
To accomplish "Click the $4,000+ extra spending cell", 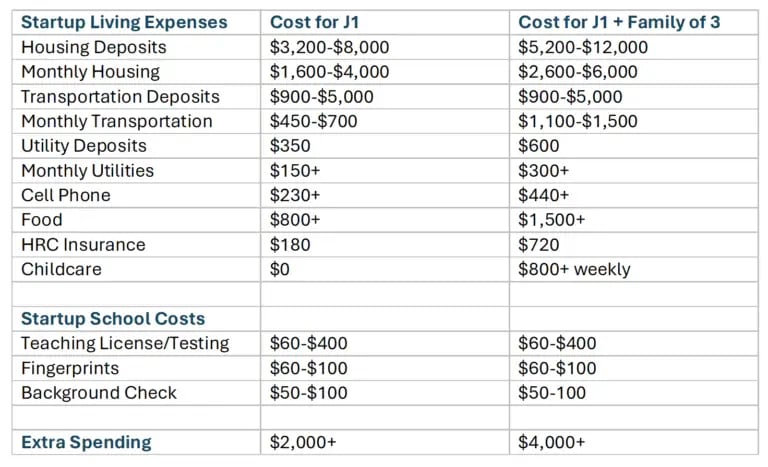I will [552, 442].
